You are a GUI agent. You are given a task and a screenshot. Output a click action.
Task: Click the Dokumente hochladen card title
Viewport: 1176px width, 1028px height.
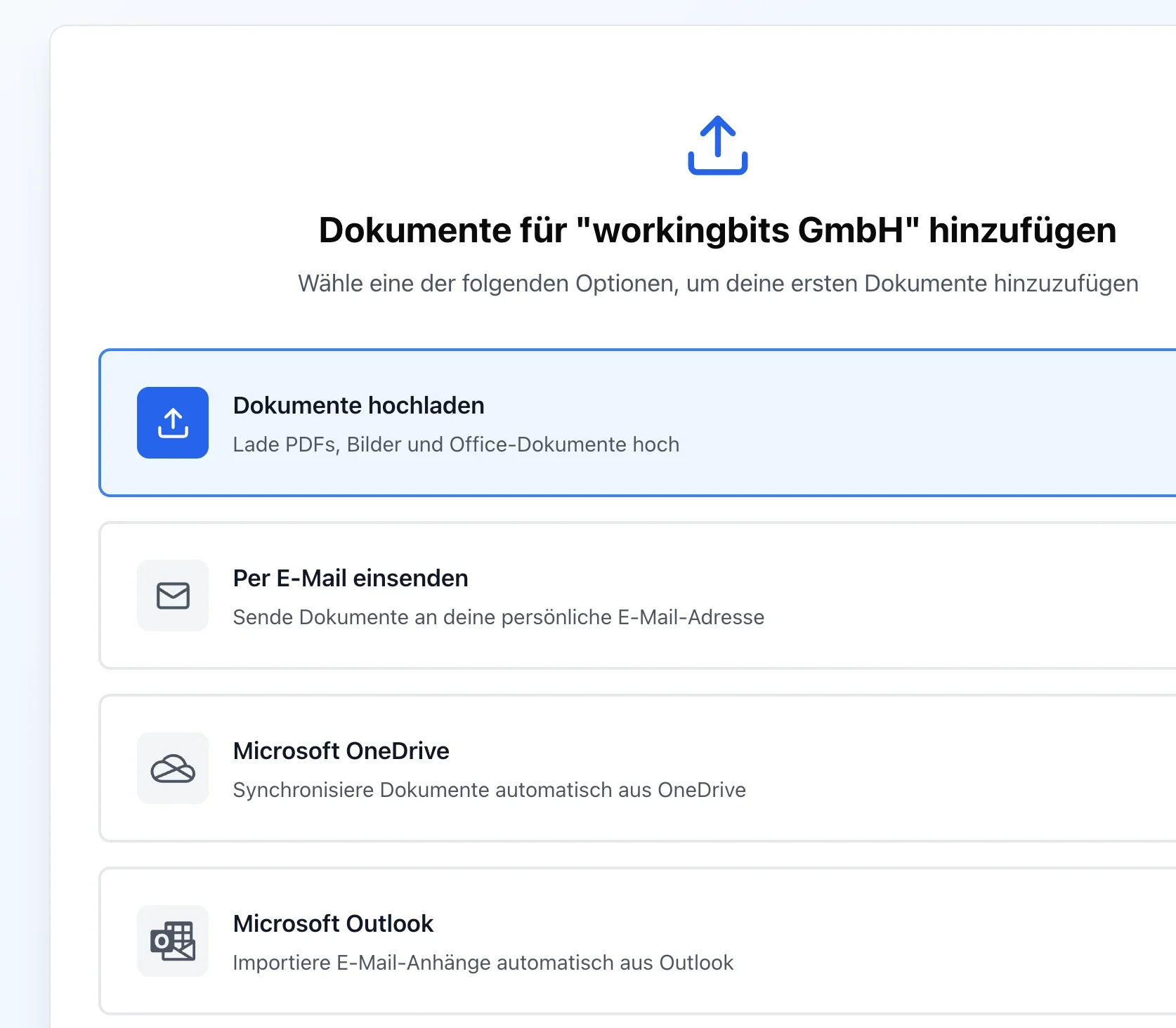tap(358, 405)
